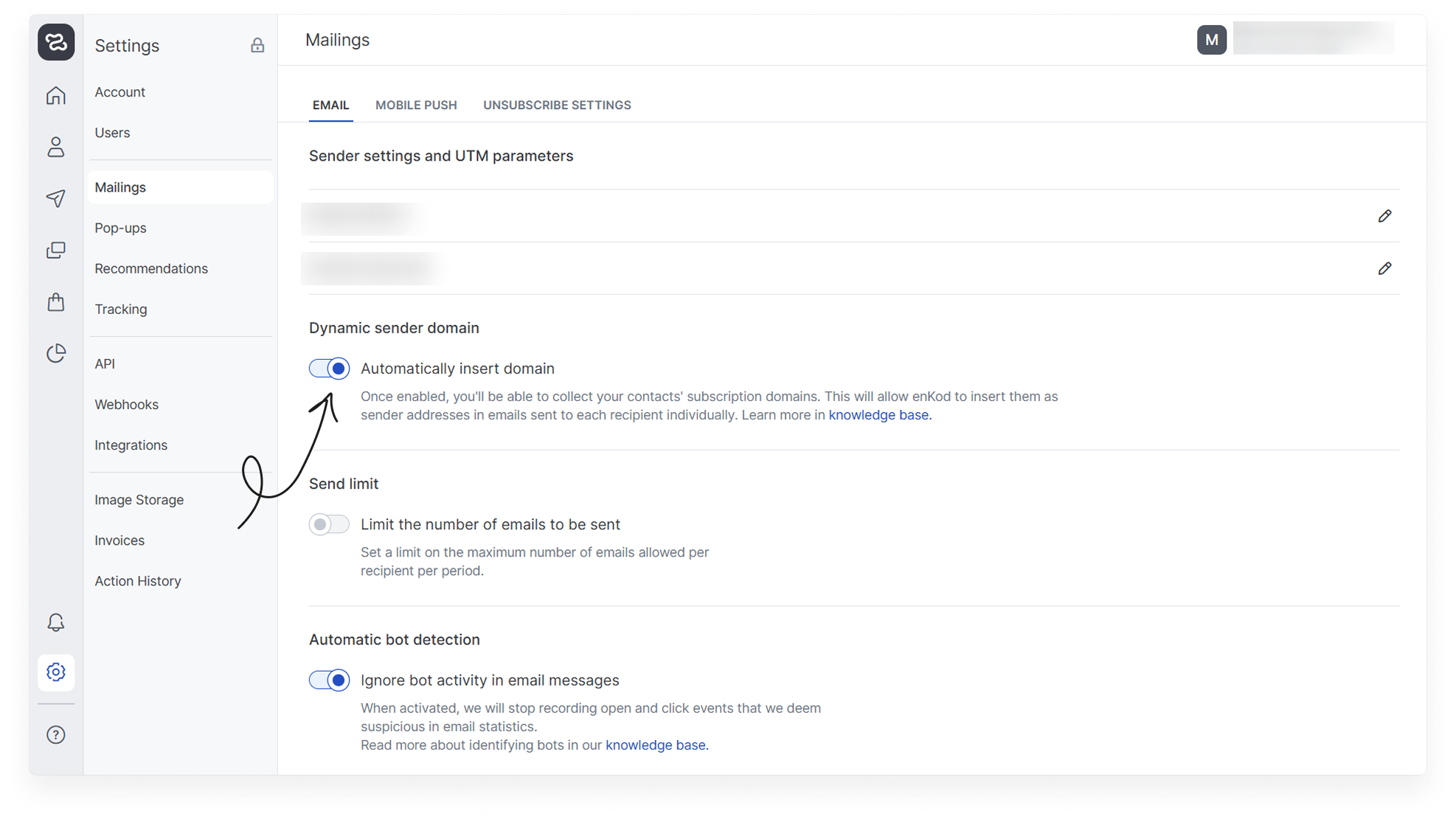Select Webhooks in the settings menu
Viewport: 1456px width, 819px height.
pyautogui.click(x=126, y=405)
